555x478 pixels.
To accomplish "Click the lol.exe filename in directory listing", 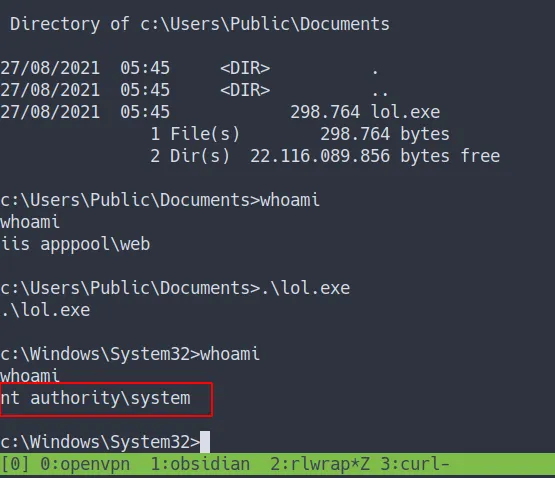I will point(406,112).
